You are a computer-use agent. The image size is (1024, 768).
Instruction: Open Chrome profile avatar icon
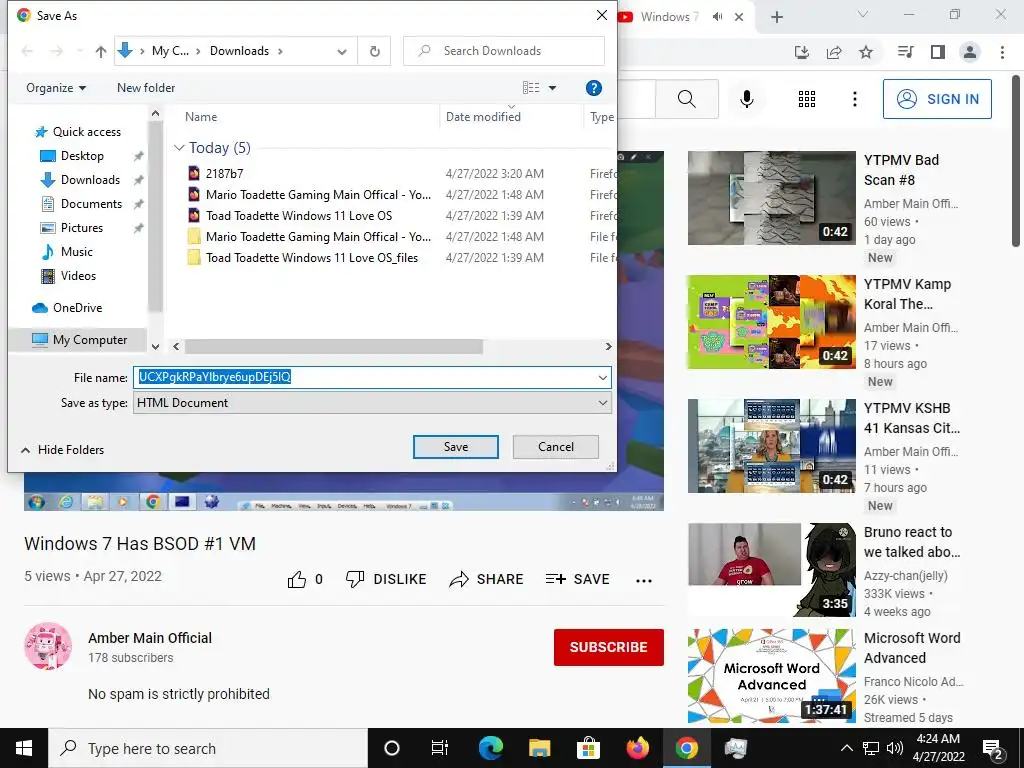970,52
